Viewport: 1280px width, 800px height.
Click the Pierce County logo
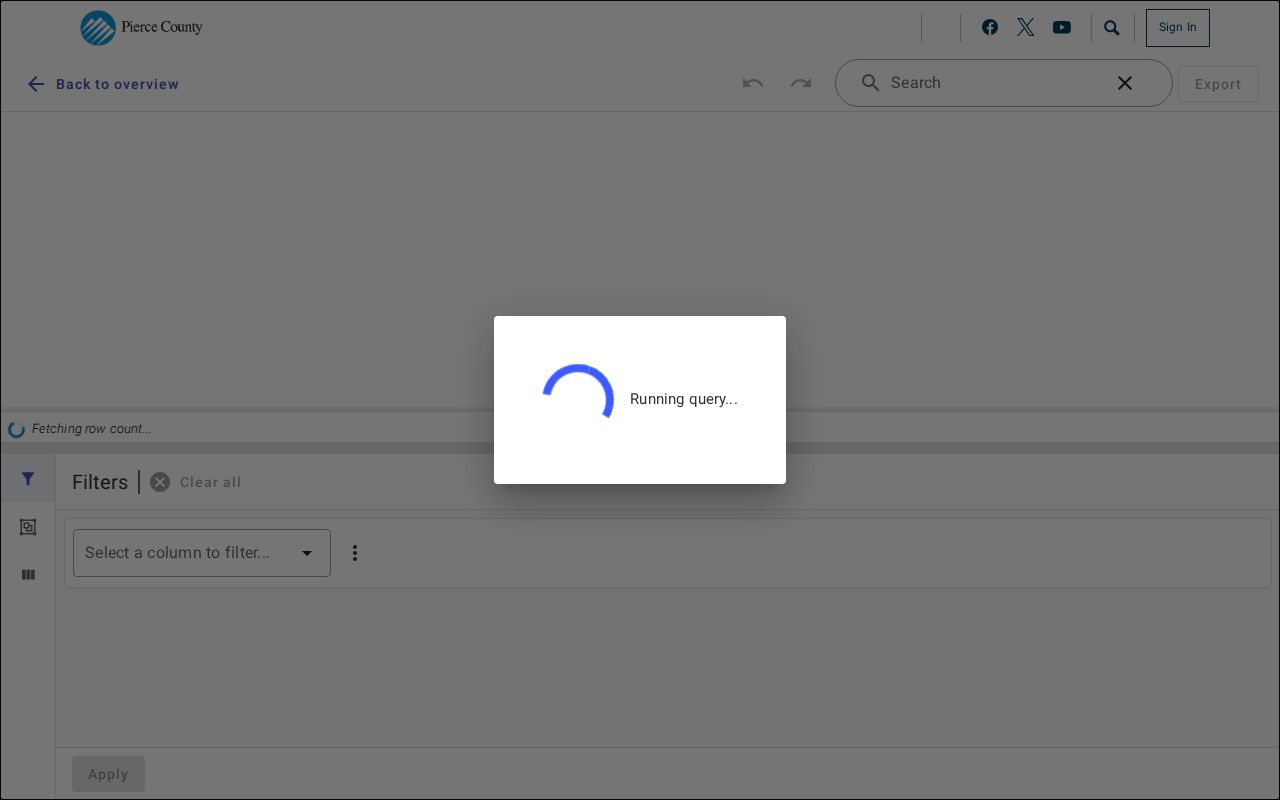pos(141,28)
